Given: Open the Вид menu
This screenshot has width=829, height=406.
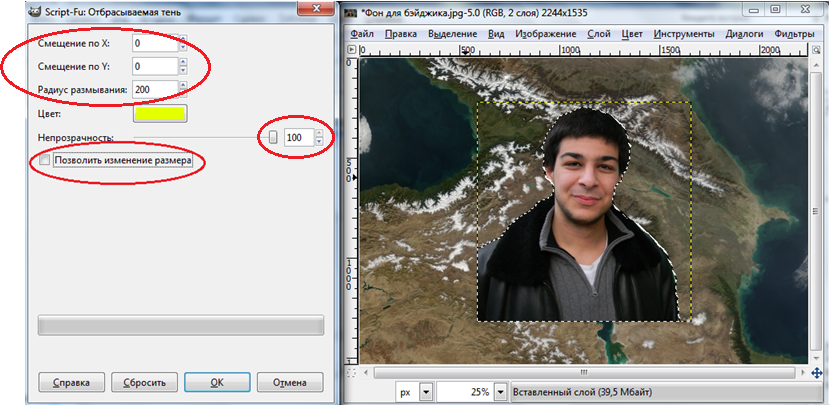Looking at the screenshot, I should (x=496, y=34).
